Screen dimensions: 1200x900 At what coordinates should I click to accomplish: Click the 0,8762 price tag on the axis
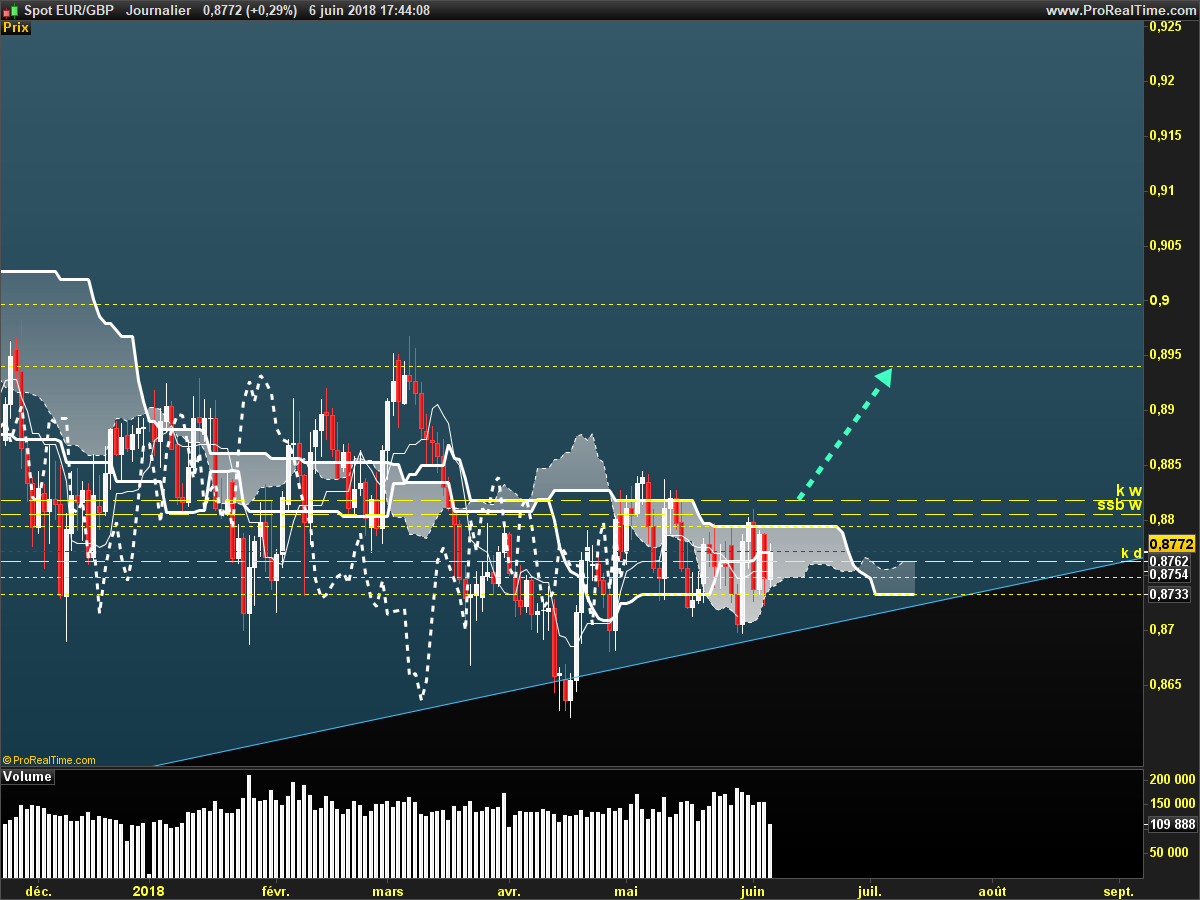click(1169, 562)
